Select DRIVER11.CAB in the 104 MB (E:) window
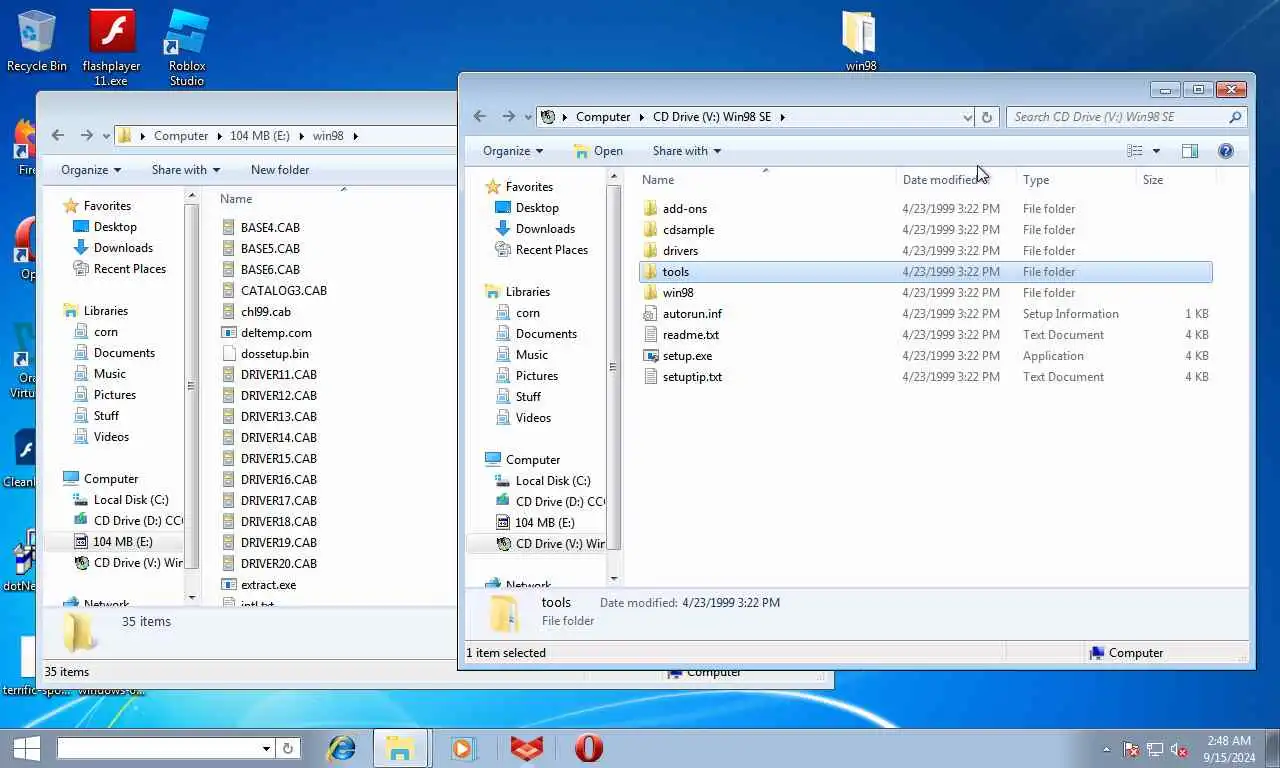1280x768 pixels. 278,375
